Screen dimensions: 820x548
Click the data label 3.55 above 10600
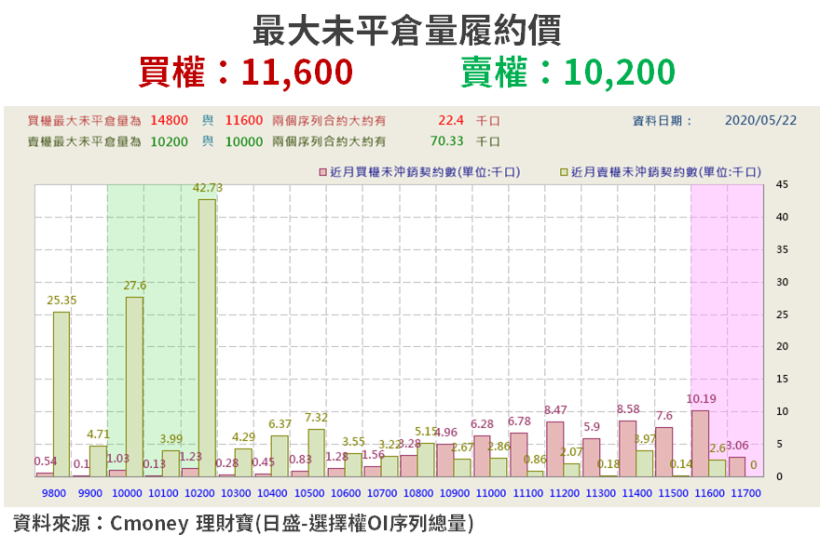pyautogui.click(x=354, y=442)
